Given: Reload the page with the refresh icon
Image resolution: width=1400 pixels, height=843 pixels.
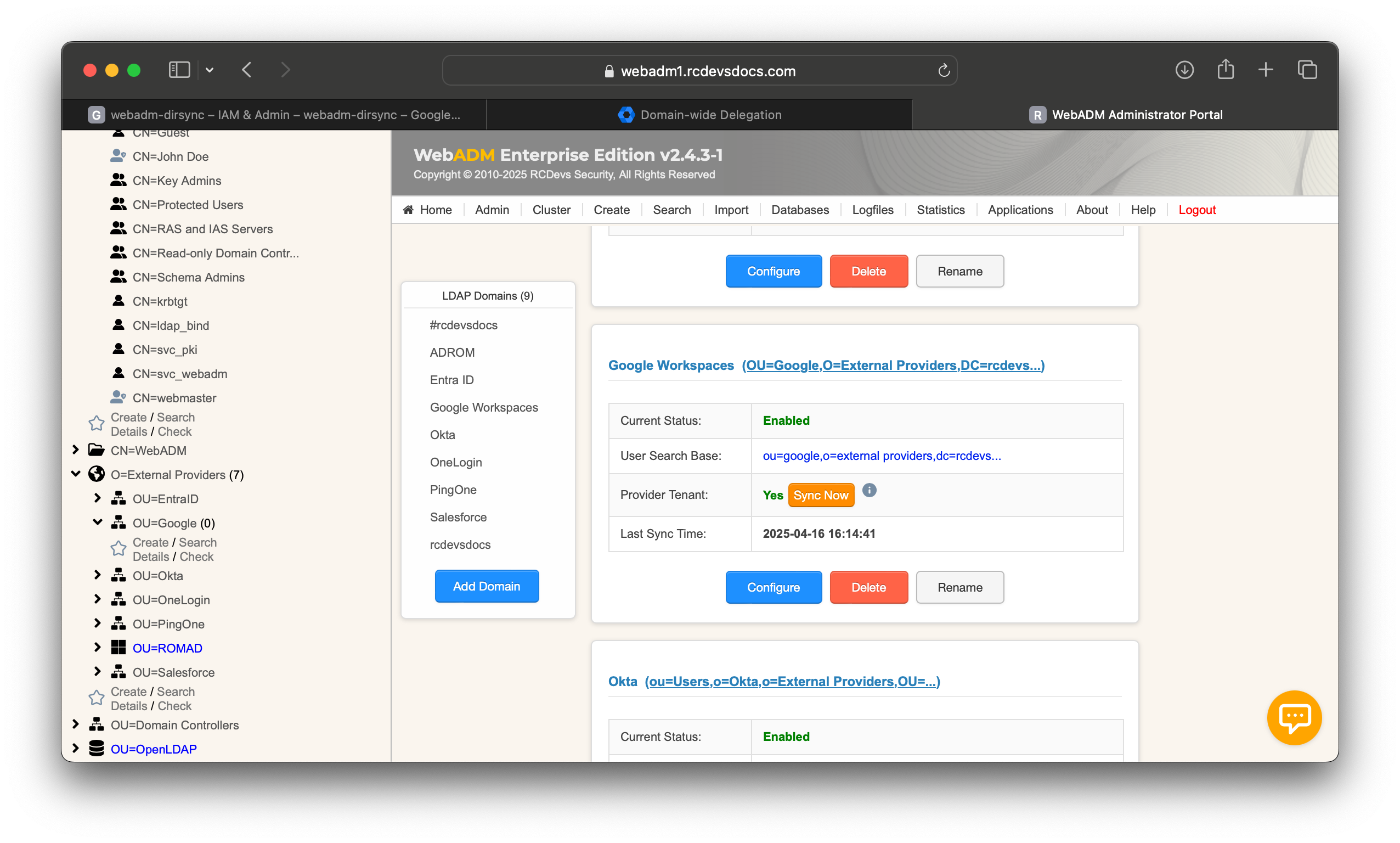Looking at the screenshot, I should (x=943, y=70).
